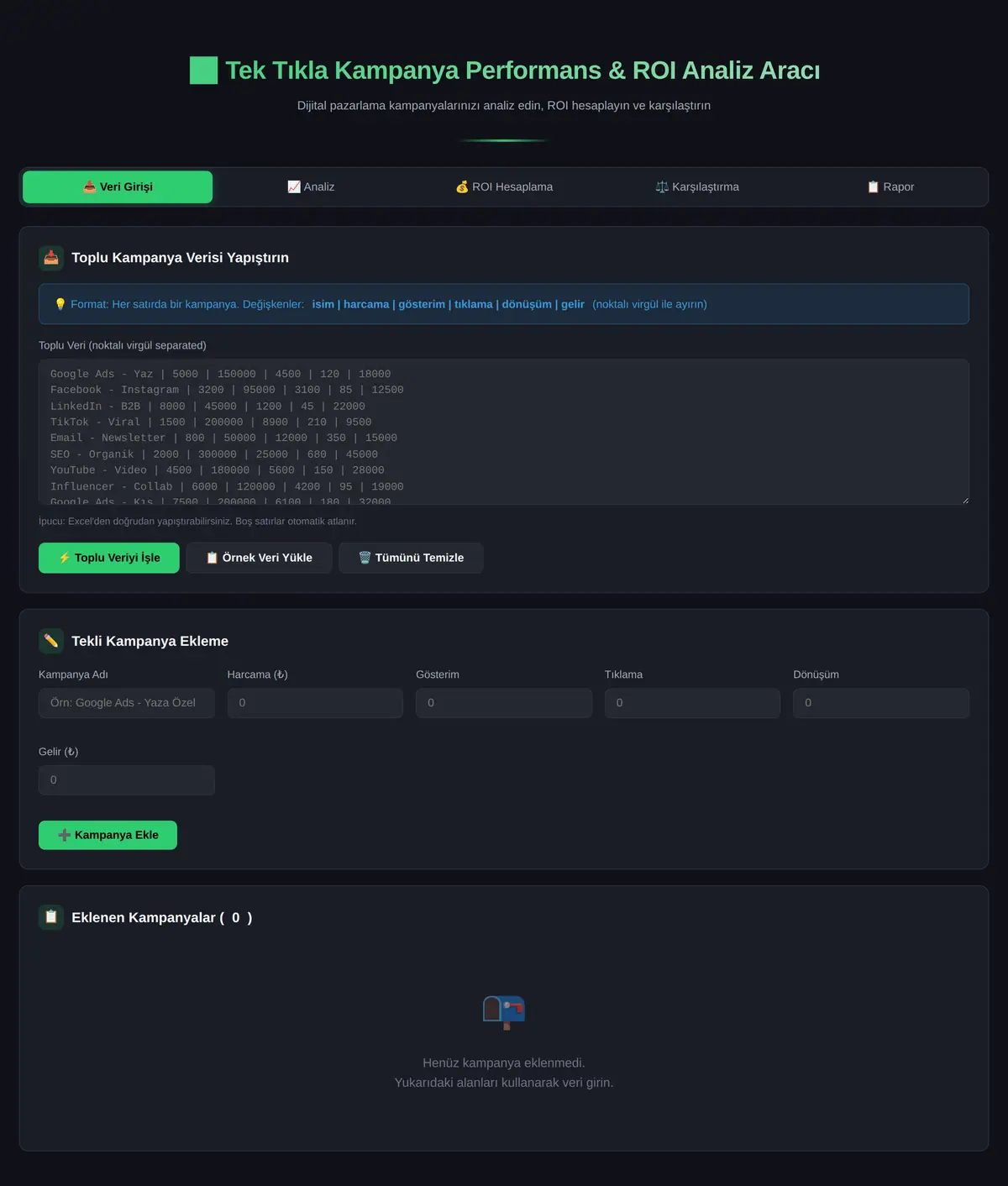Click the pencil icon beside Tekli Kampanya Ekleme

coord(51,641)
